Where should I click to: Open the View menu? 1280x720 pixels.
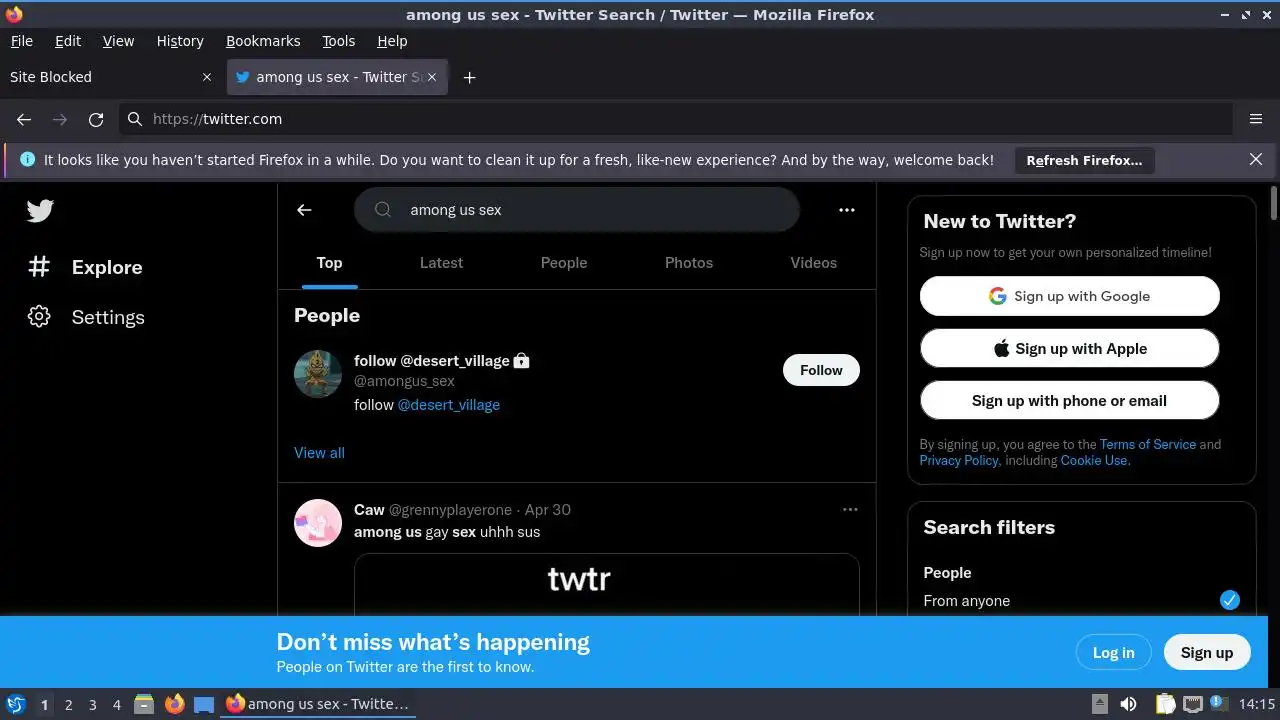[118, 41]
